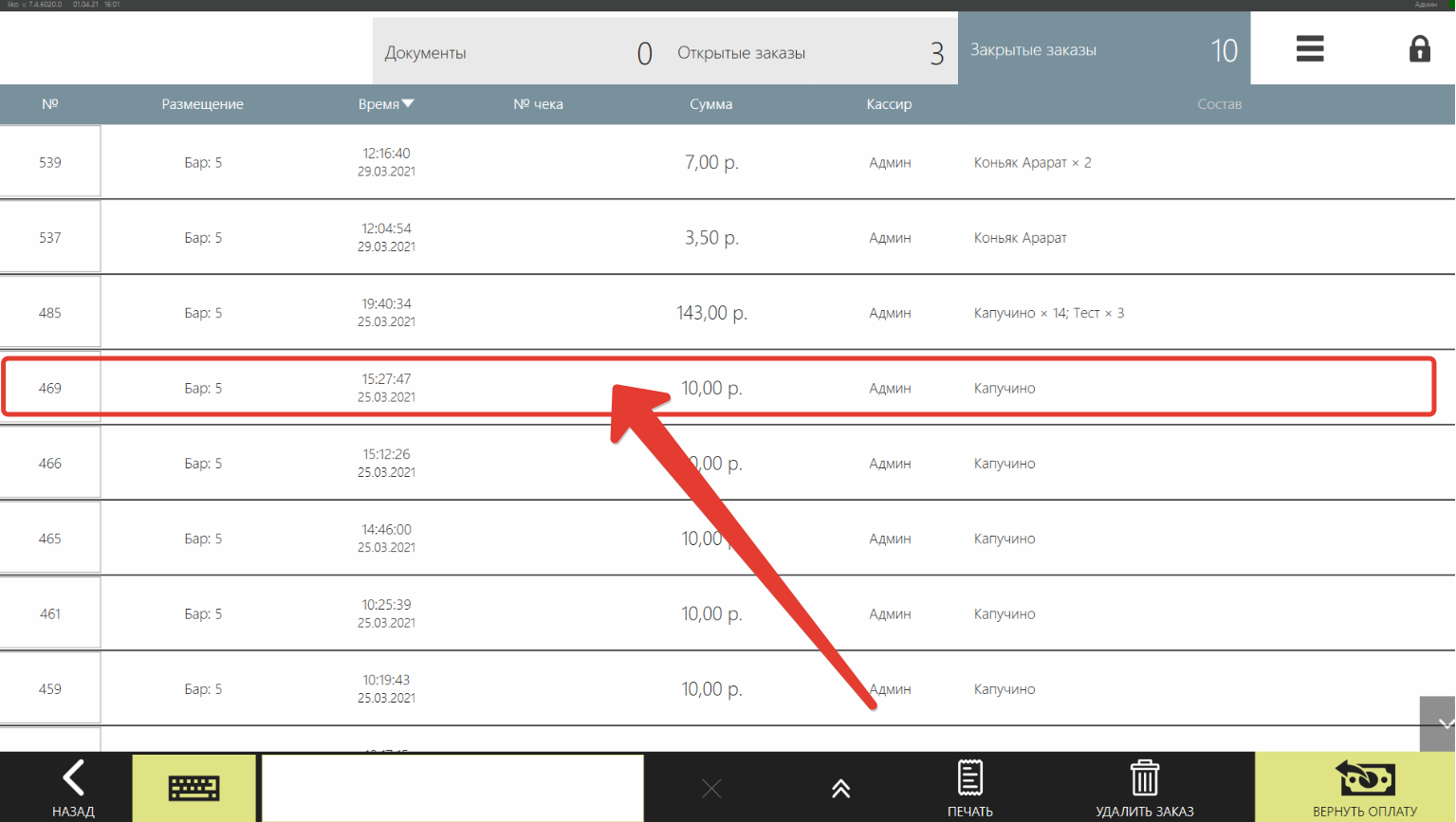Select order number 459
The height and width of the screenshot is (822, 1456).
[x=50, y=688]
